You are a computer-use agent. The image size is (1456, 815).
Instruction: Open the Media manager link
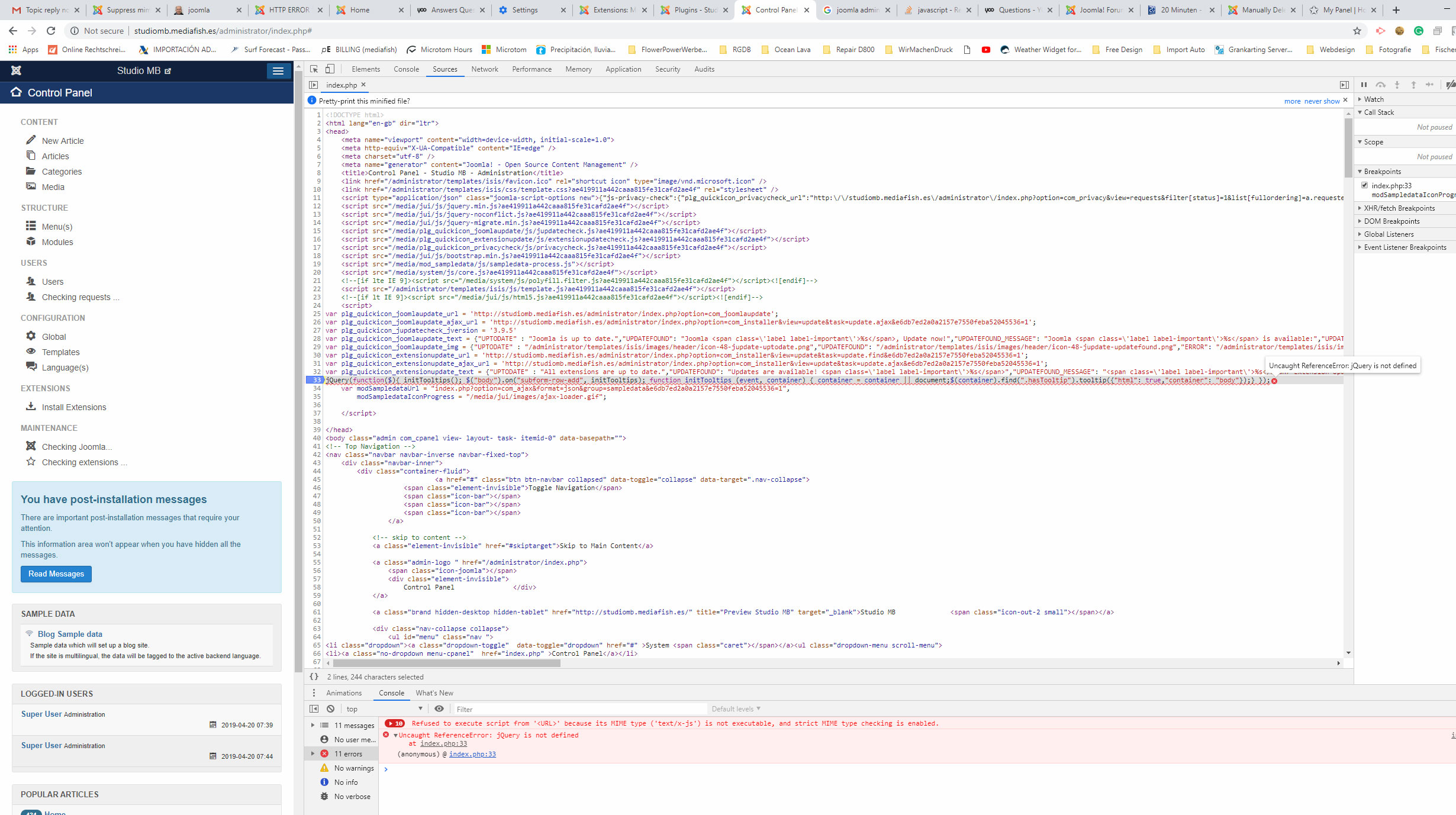tap(53, 187)
